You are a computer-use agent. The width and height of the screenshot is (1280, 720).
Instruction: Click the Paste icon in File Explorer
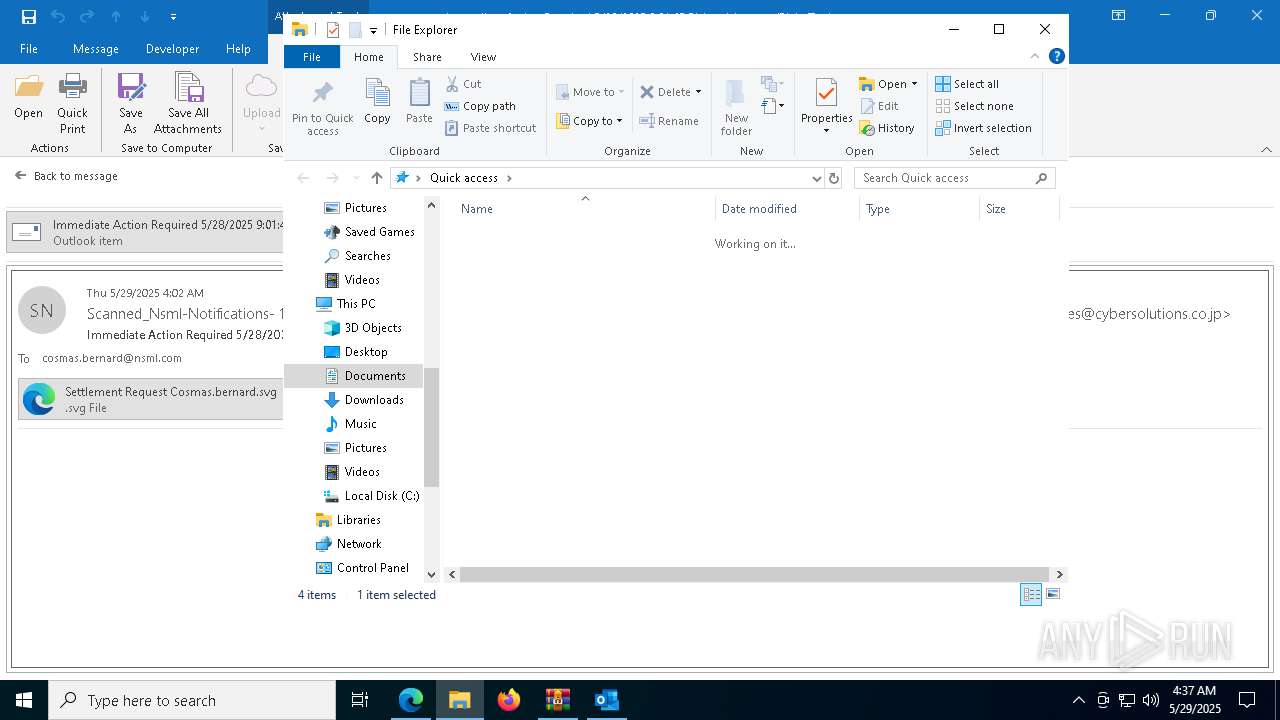coord(419,101)
